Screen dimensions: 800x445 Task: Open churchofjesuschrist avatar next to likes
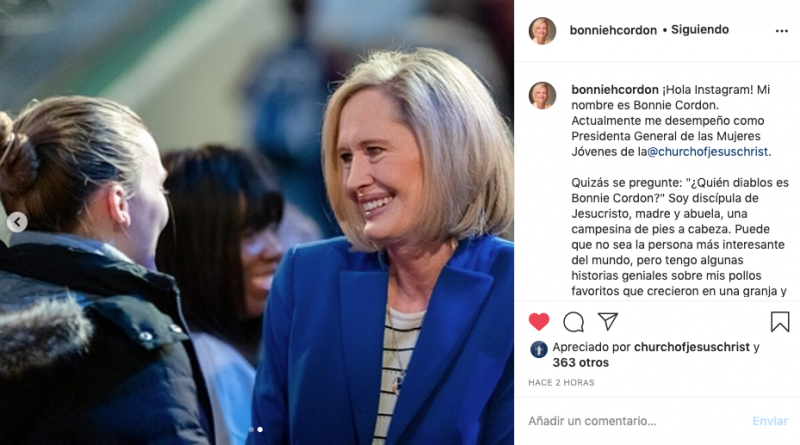[x=539, y=349]
